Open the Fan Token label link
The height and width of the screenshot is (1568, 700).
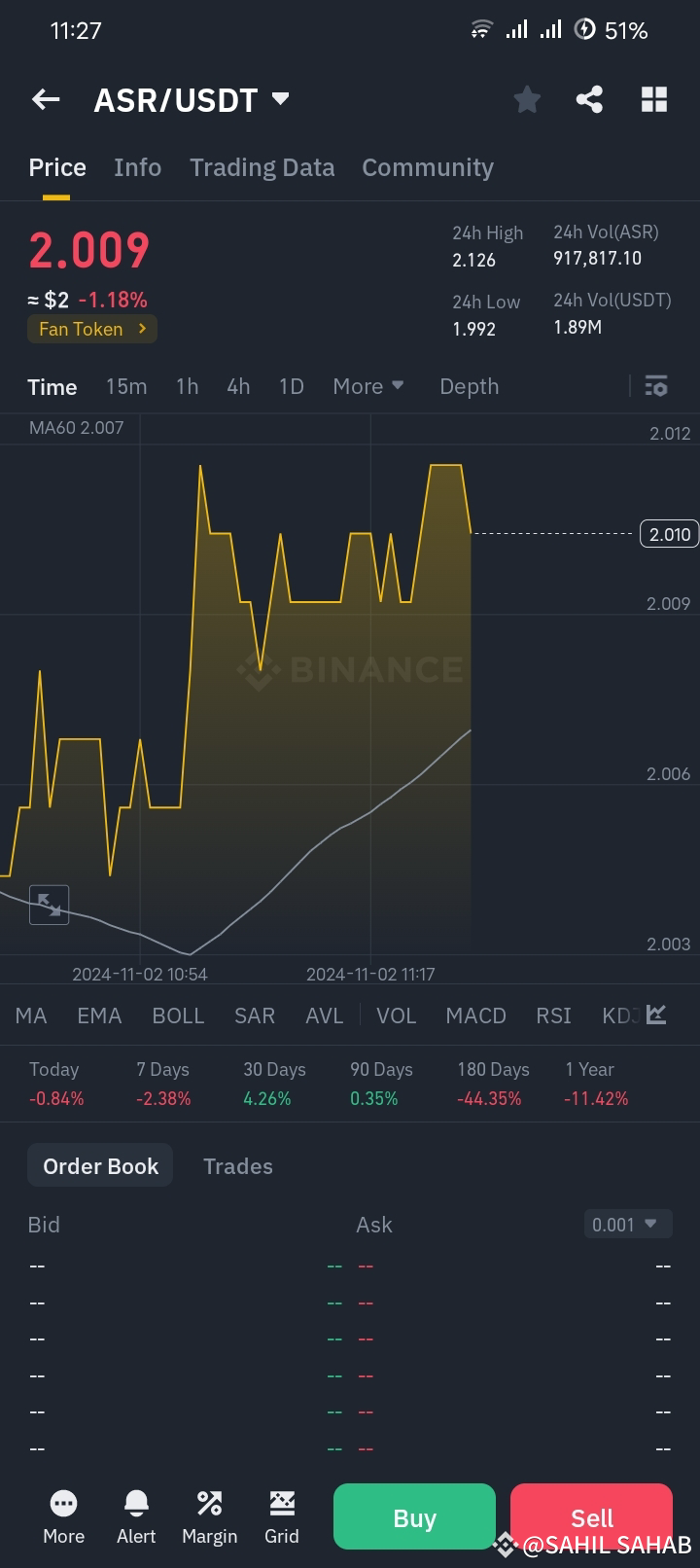[91, 329]
